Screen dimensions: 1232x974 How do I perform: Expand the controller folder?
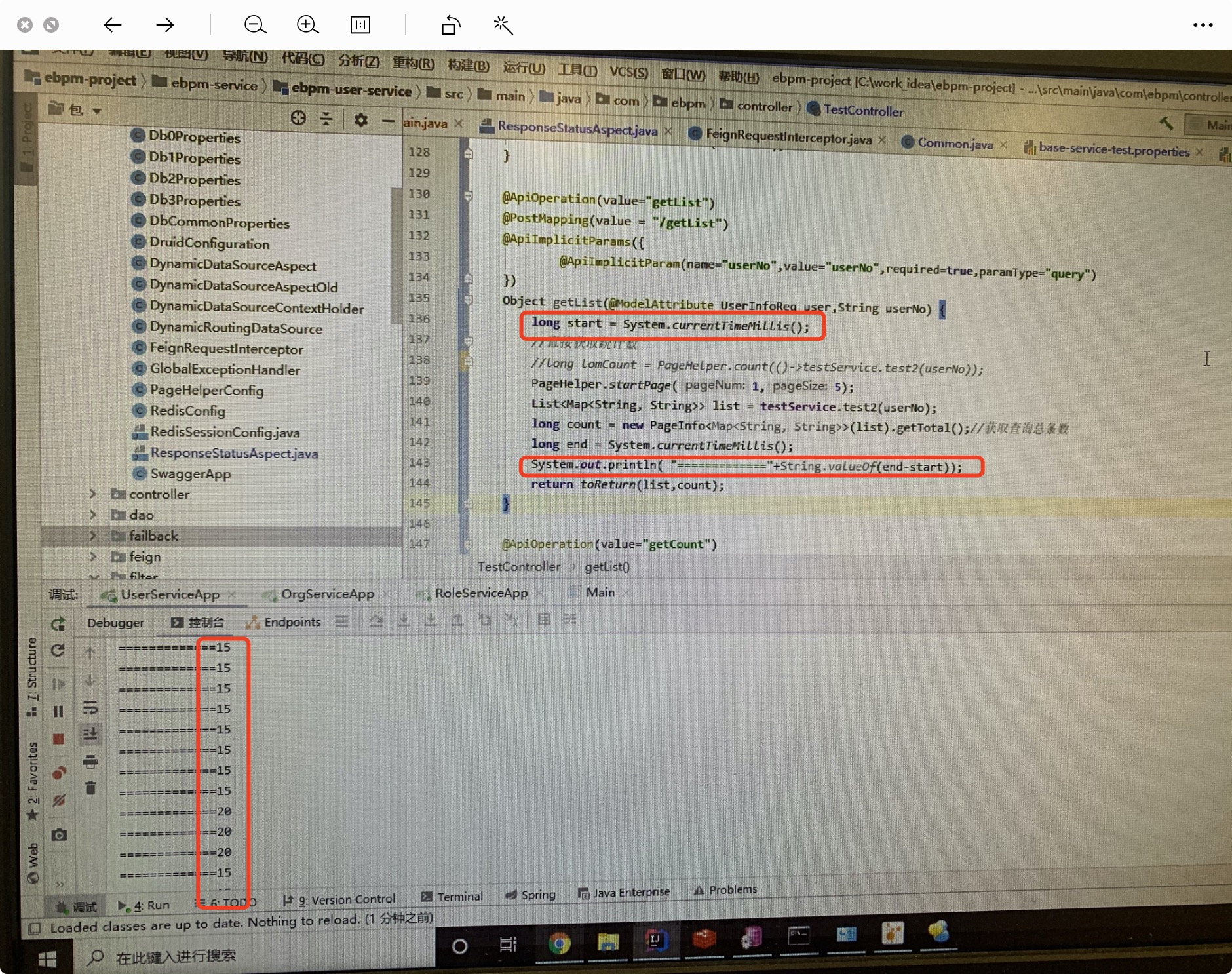(93, 494)
